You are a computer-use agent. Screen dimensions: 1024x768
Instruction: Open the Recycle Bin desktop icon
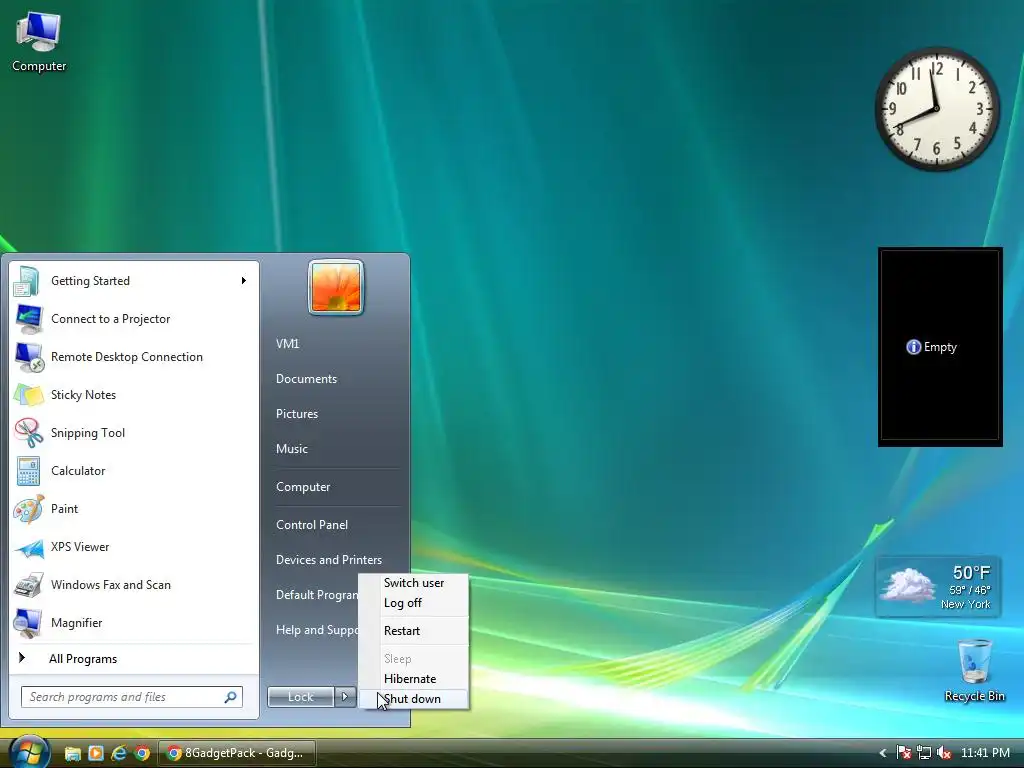[974, 671]
